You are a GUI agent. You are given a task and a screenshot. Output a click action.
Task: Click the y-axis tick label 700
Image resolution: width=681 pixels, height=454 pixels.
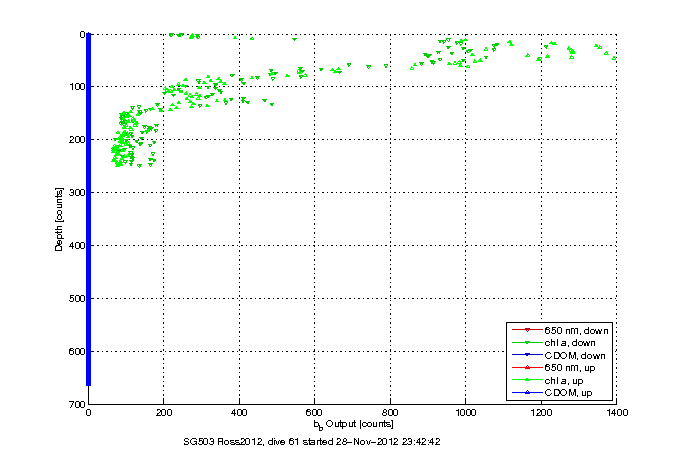coord(78,404)
